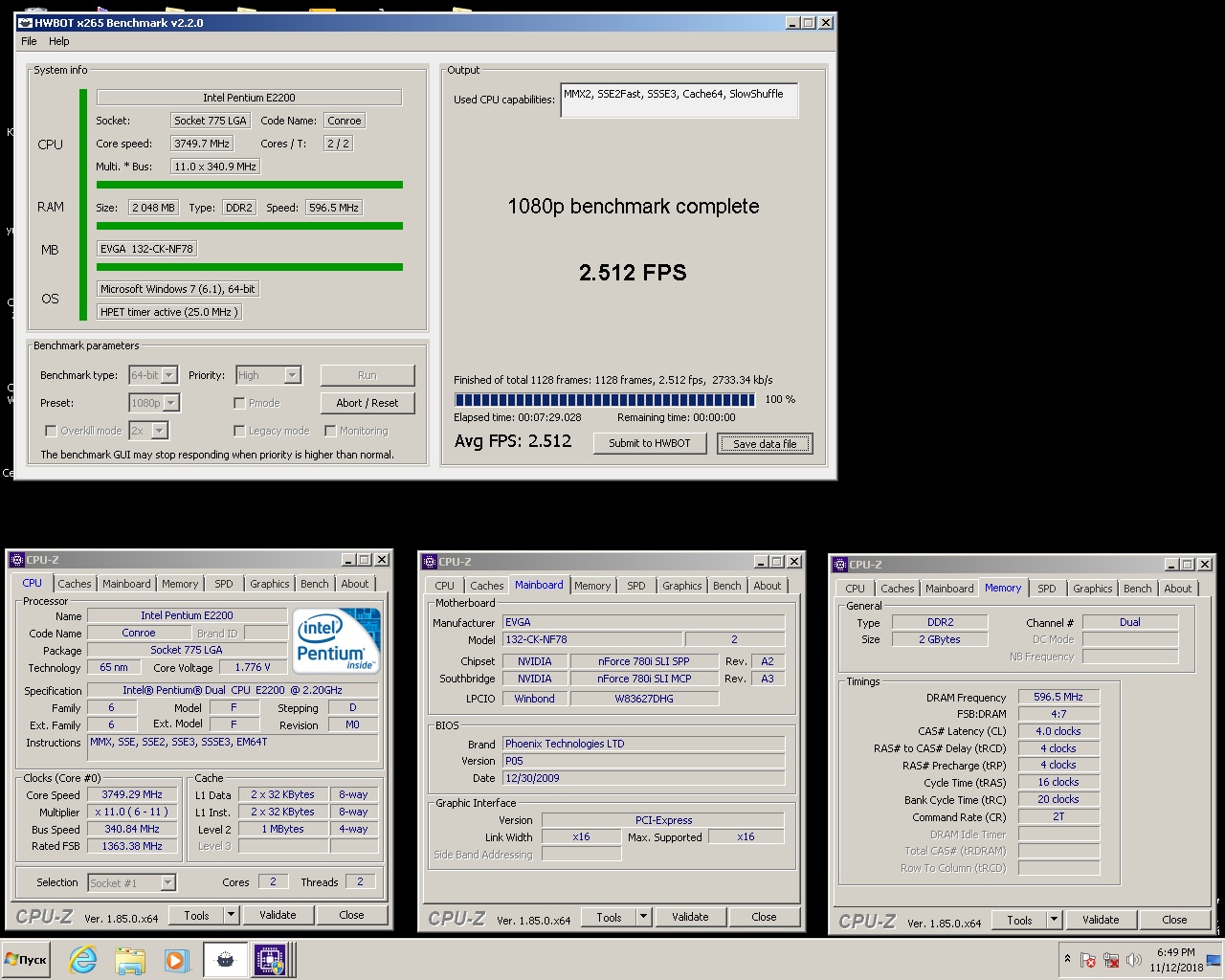Click CPU-Z CPU window title icon
1225x980 pixels.
pyautogui.click(x=16, y=560)
